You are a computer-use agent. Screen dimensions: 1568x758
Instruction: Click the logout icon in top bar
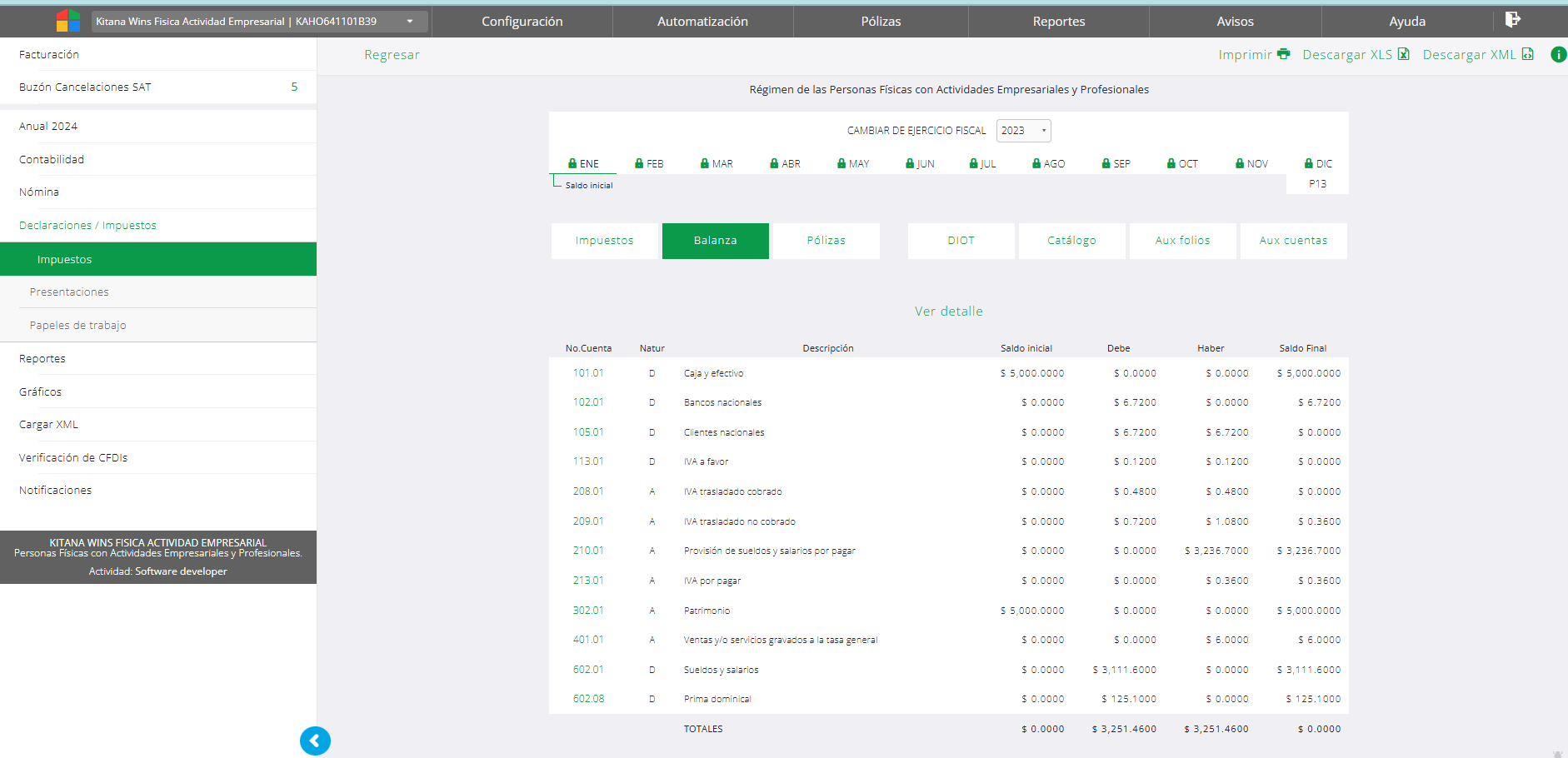point(1512,20)
